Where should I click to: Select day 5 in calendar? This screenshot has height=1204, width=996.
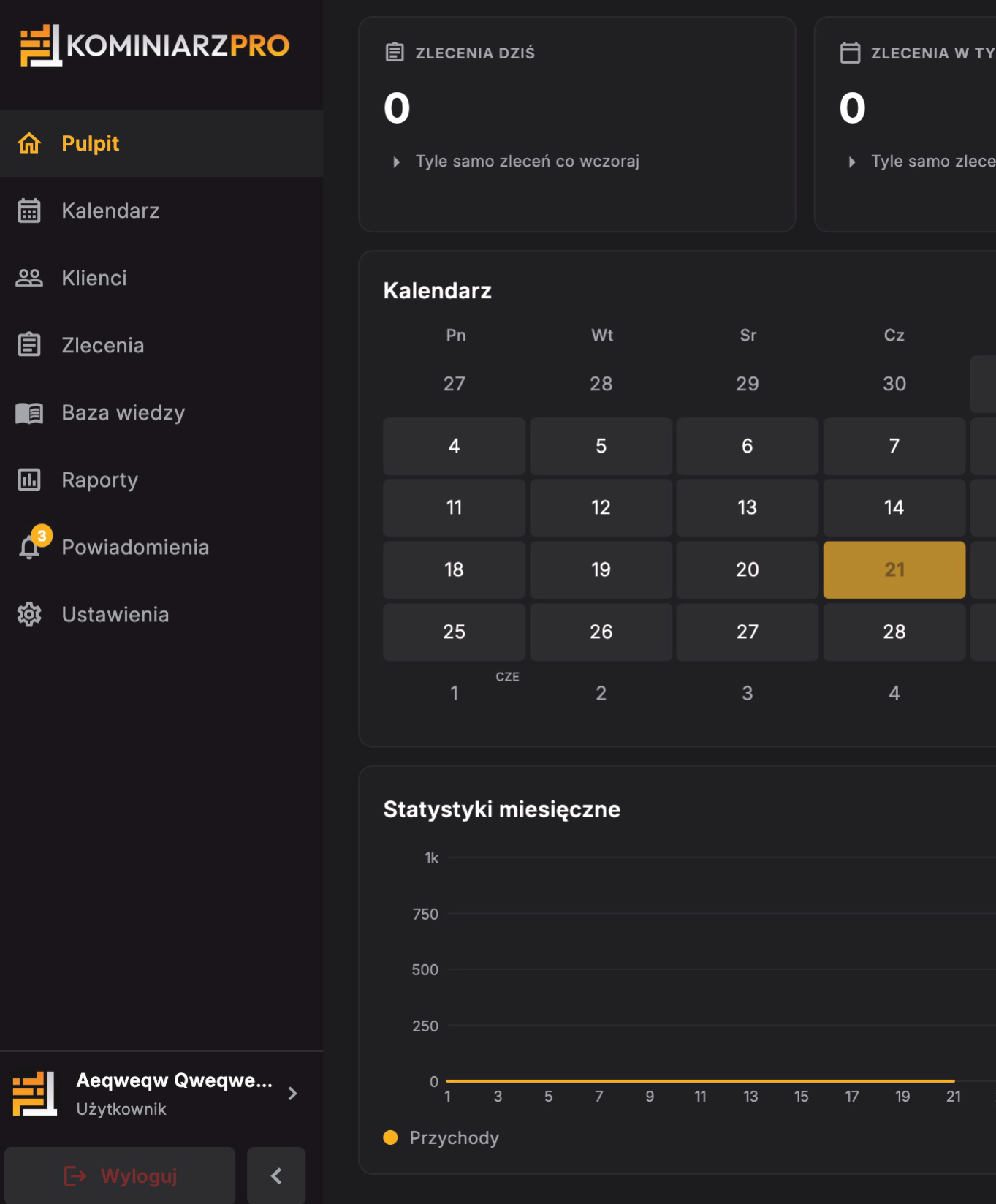601,446
